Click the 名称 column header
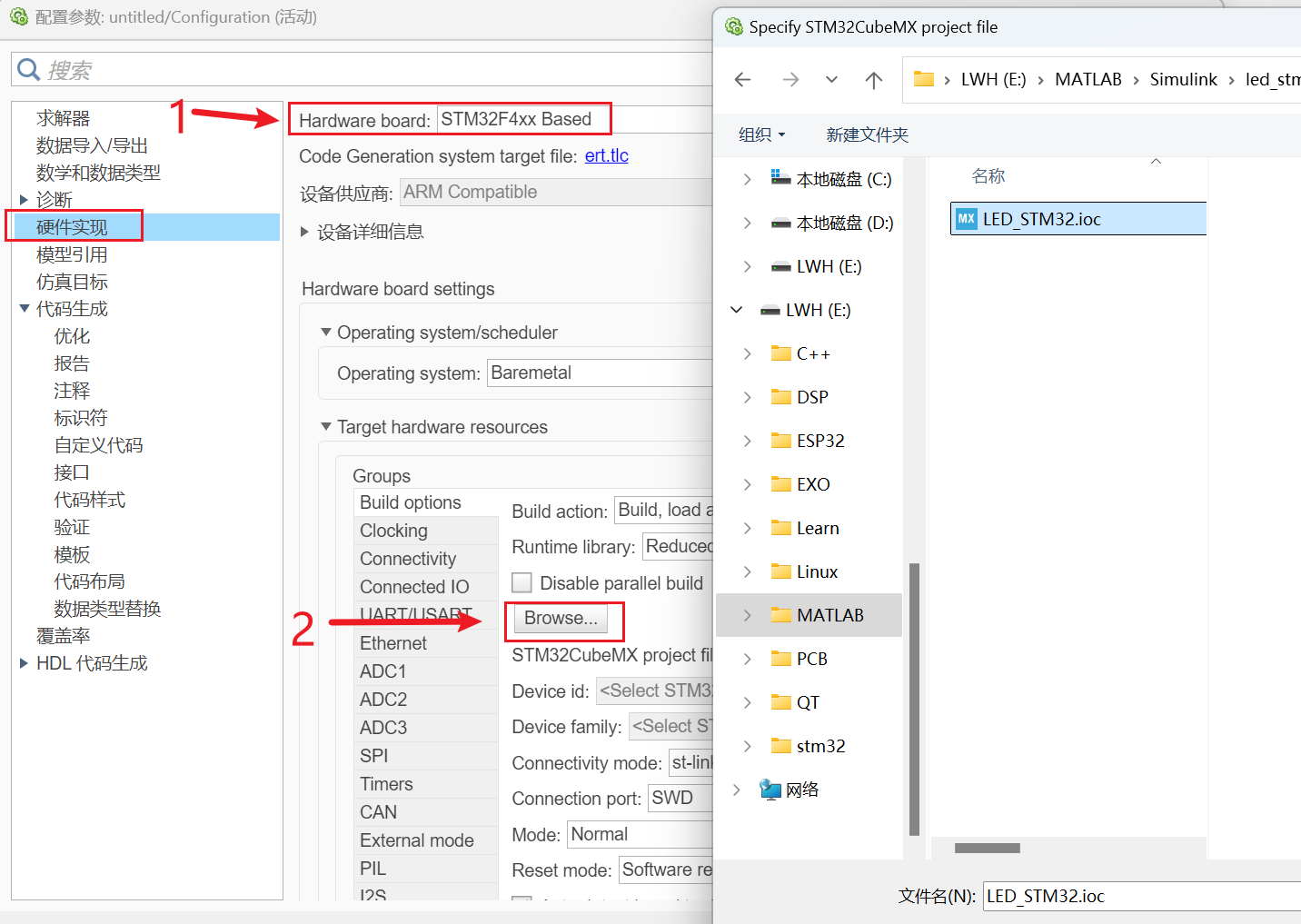The height and width of the screenshot is (924, 1301). click(988, 176)
